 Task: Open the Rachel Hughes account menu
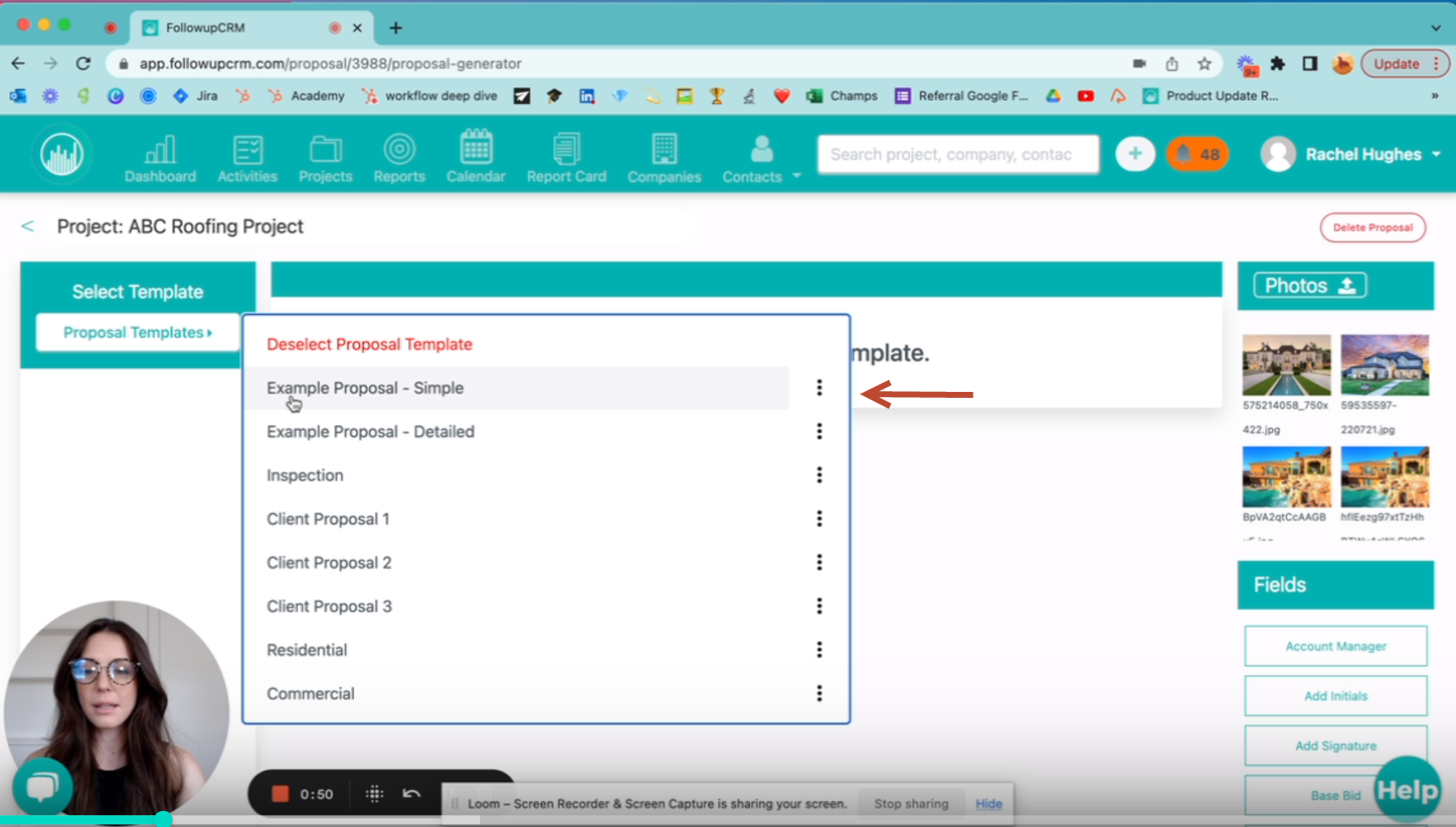tap(1350, 154)
